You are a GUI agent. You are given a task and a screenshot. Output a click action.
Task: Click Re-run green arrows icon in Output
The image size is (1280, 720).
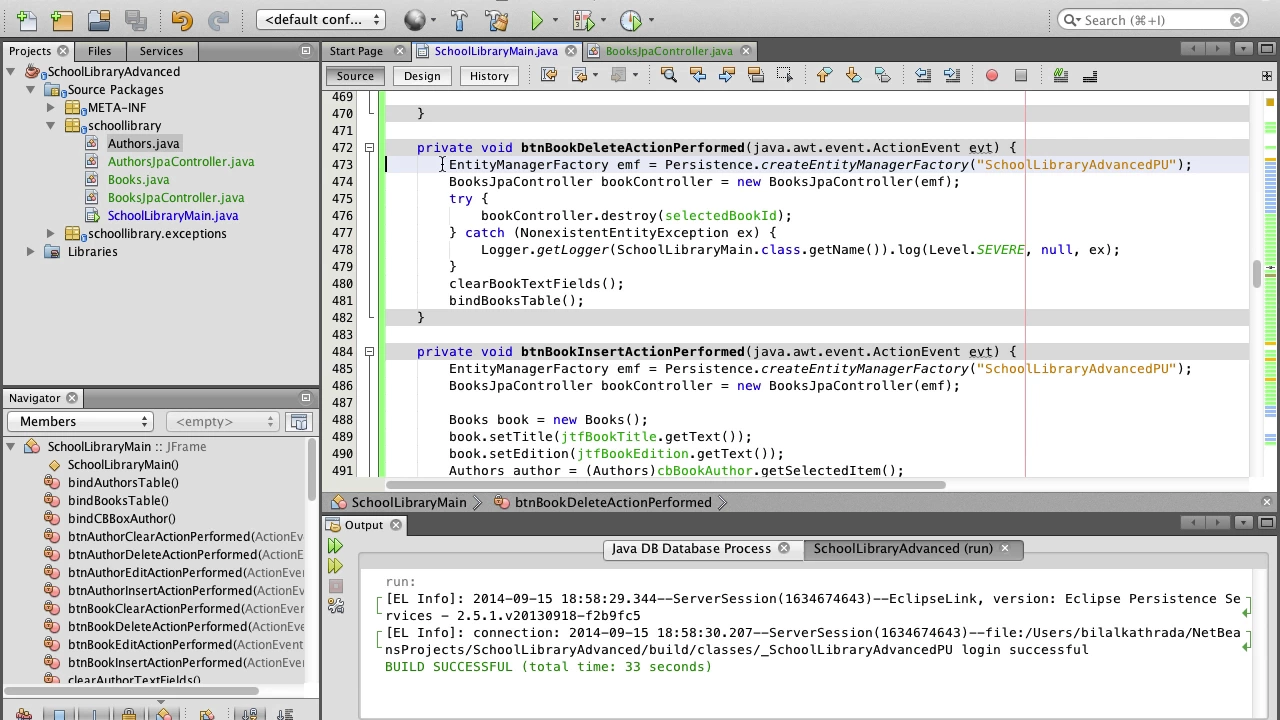pyautogui.click(x=335, y=546)
